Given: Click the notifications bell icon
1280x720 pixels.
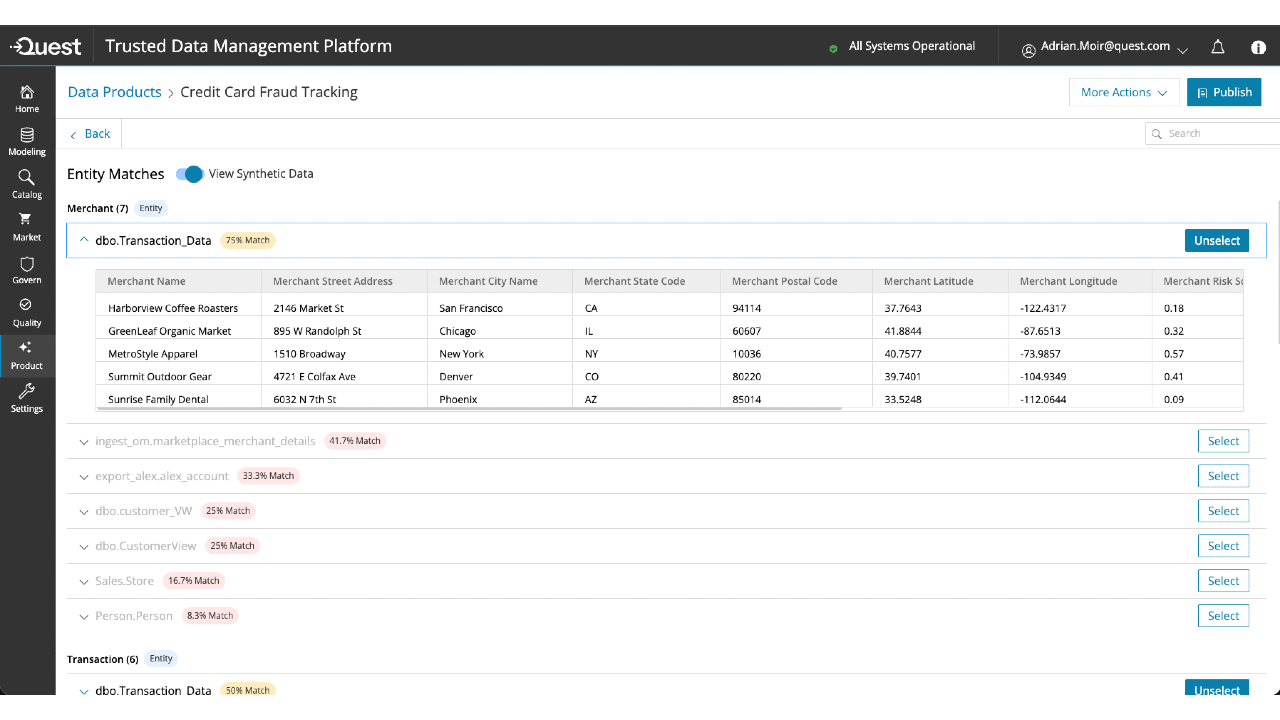Looking at the screenshot, I should click(x=1218, y=47).
